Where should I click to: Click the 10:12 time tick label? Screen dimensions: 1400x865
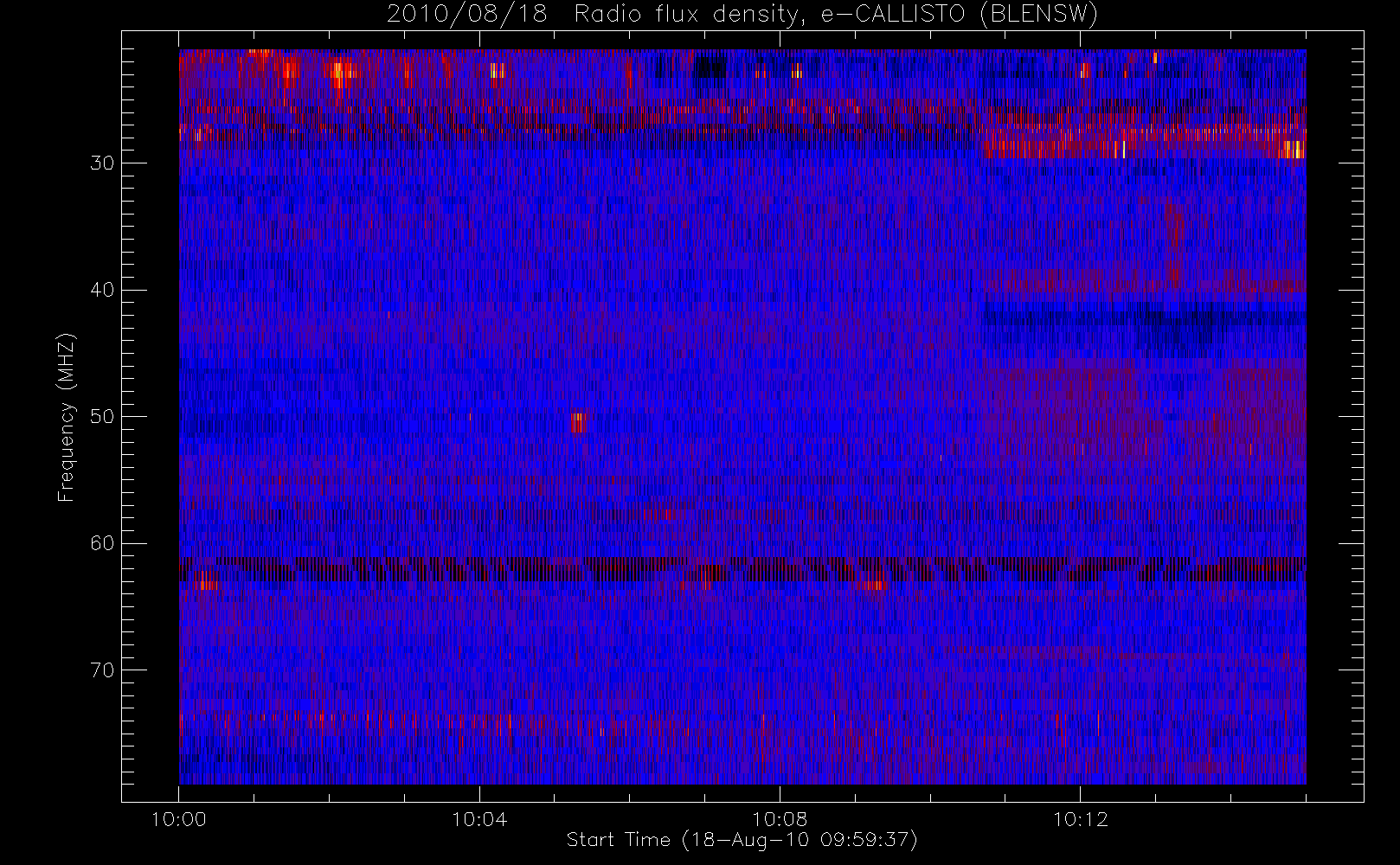tap(1080, 819)
